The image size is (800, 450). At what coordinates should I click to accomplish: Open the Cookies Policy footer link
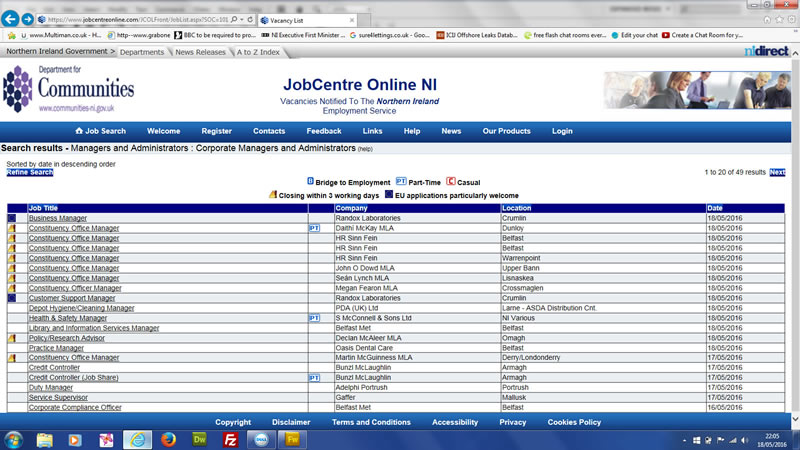(574, 422)
